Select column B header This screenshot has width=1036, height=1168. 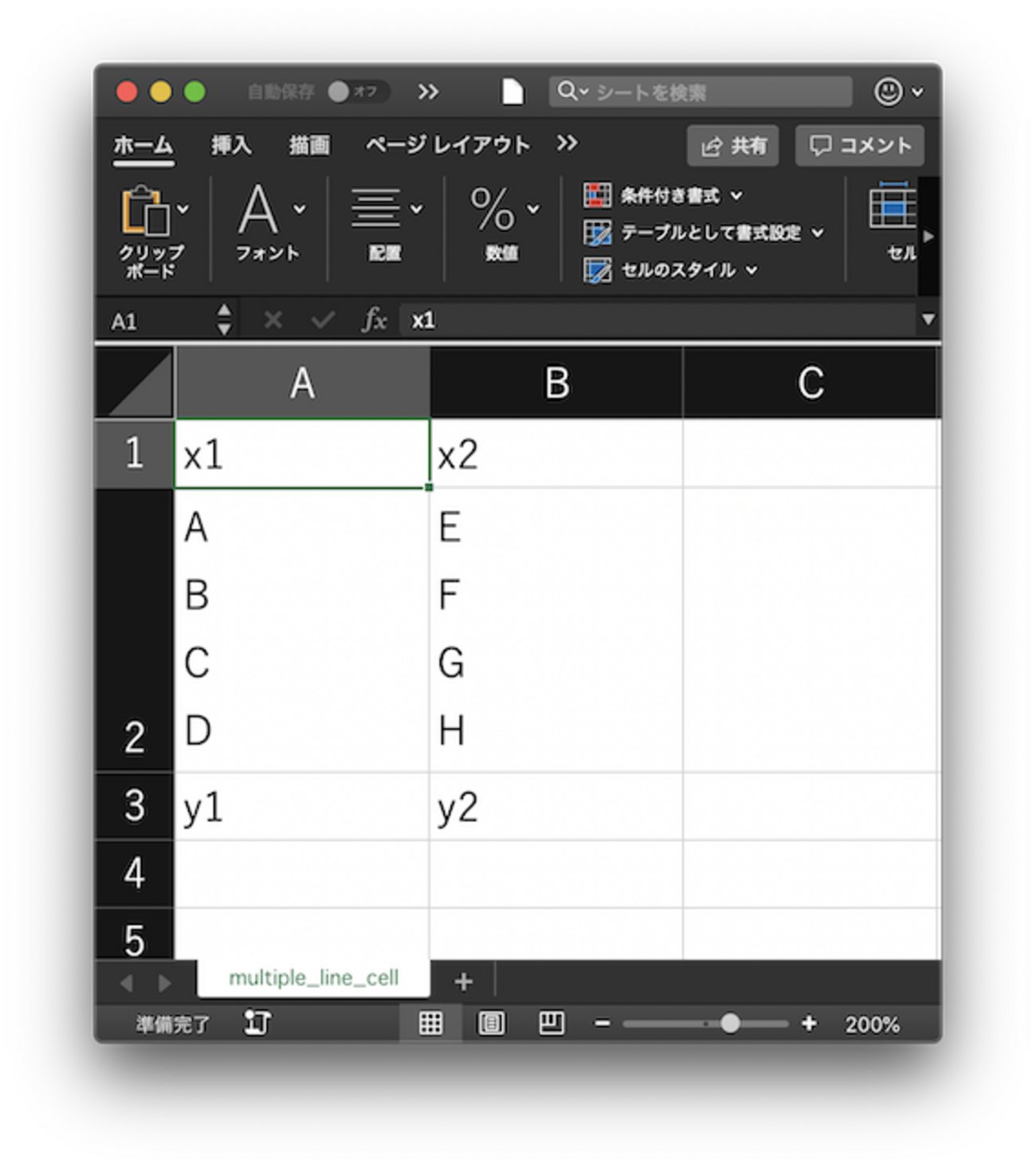click(556, 383)
